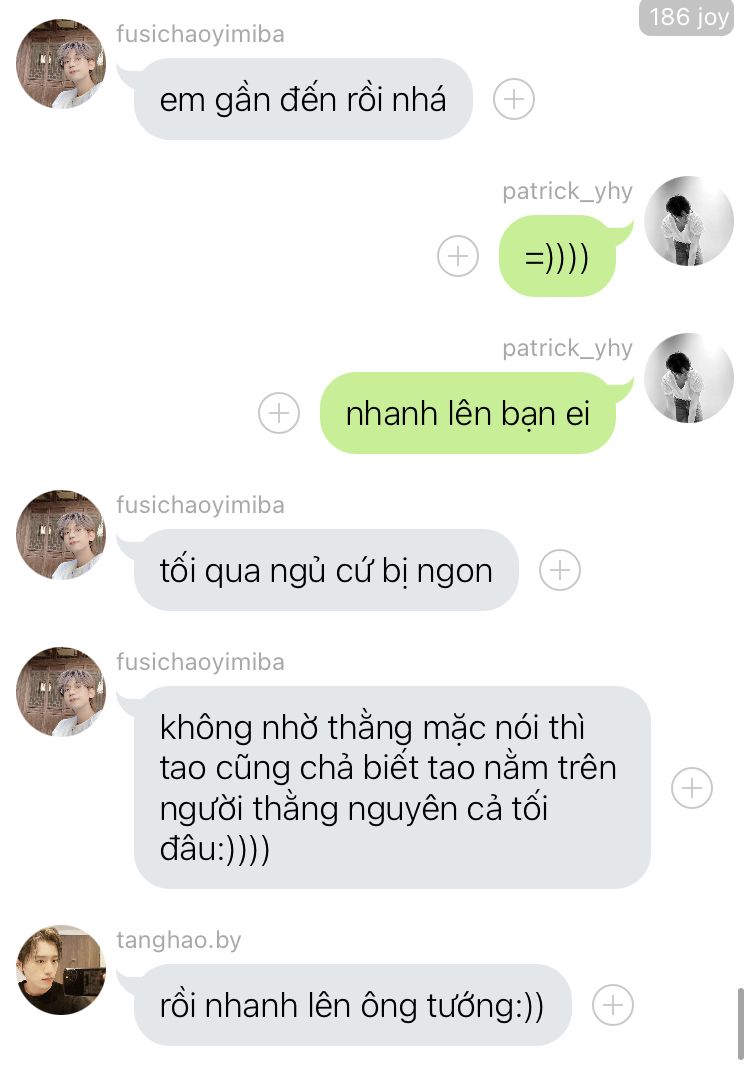Click username patrick_yhy above "=))))"
This screenshot has height=1065, width=750.
[x=567, y=192]
